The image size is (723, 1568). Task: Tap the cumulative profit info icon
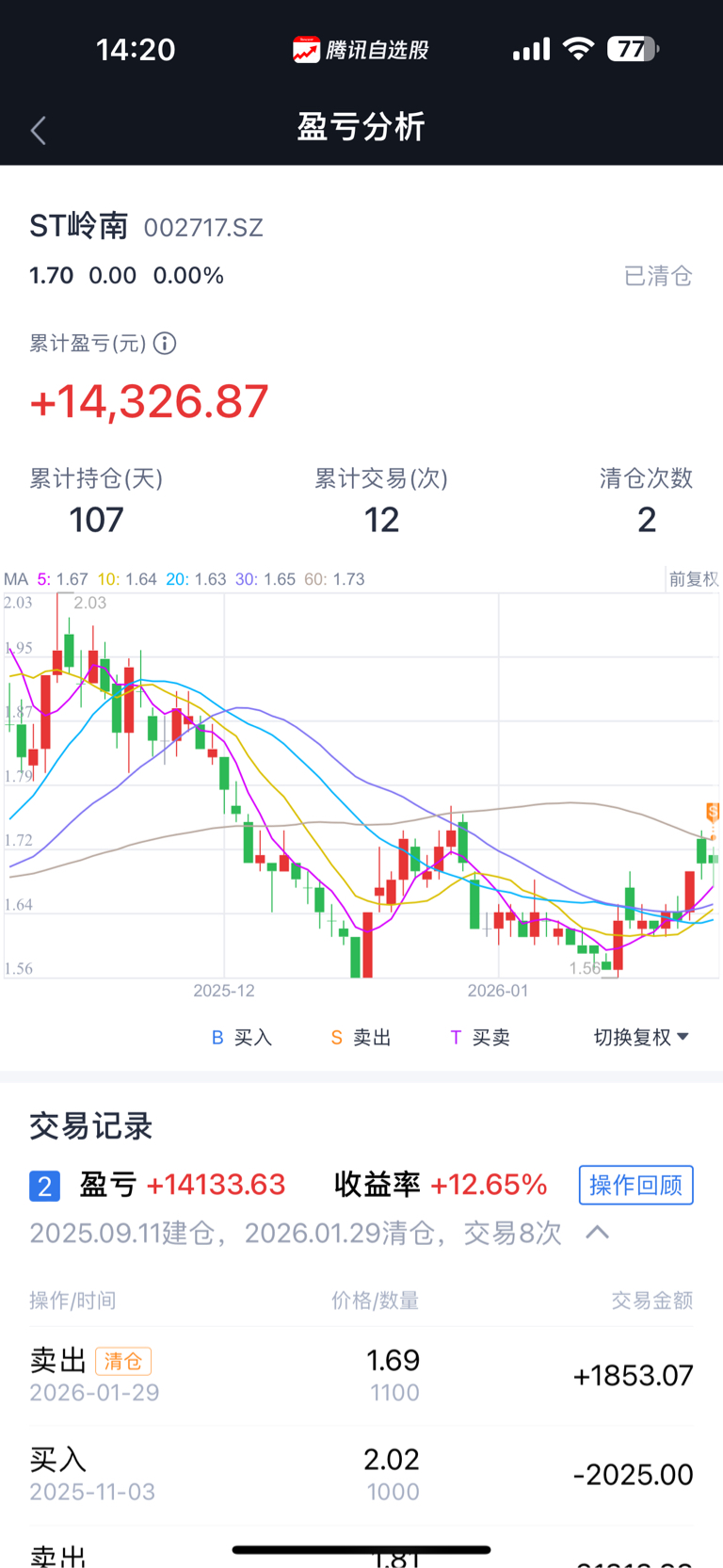click(x=165, y=344)
